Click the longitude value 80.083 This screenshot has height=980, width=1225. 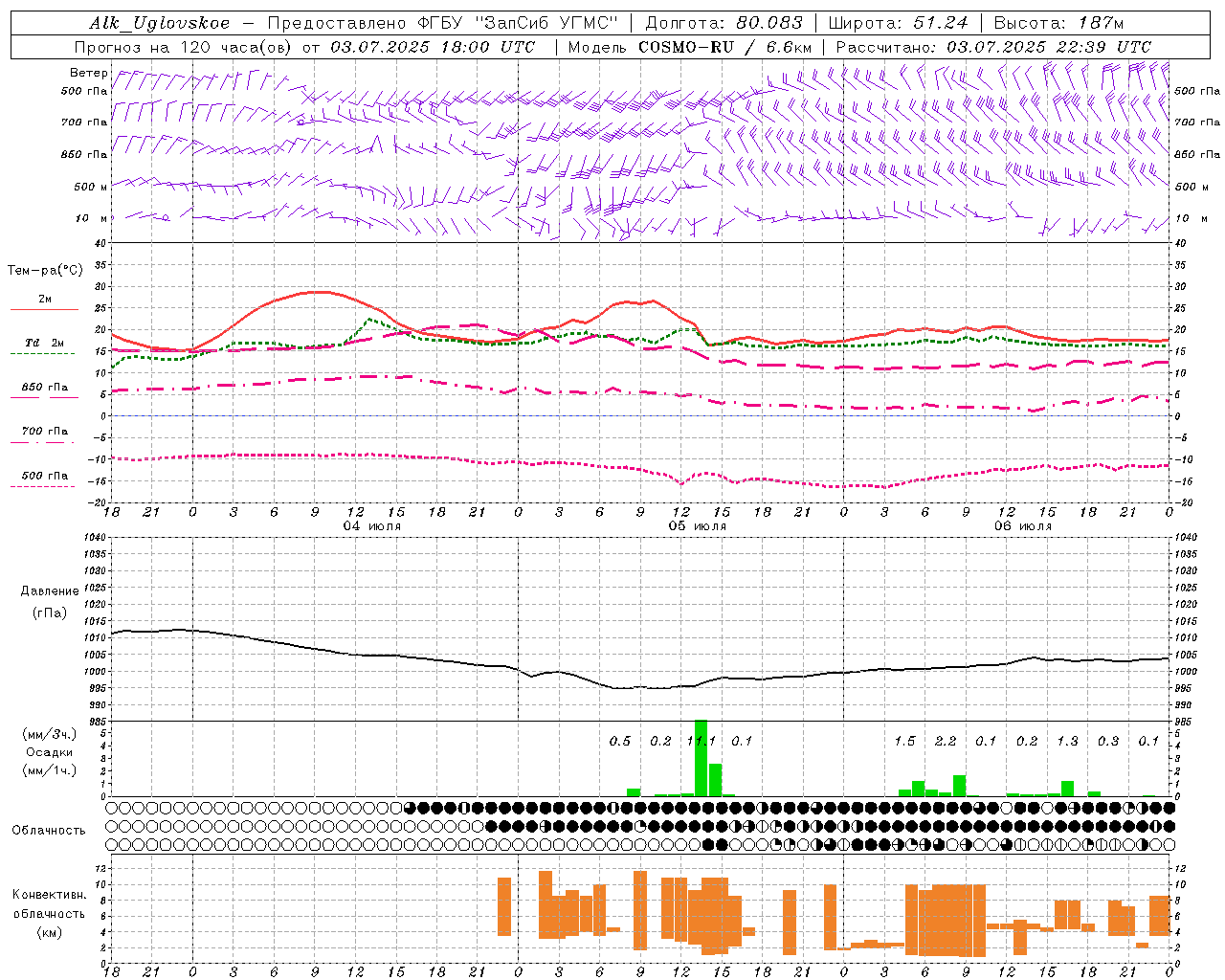coord(768,23)
